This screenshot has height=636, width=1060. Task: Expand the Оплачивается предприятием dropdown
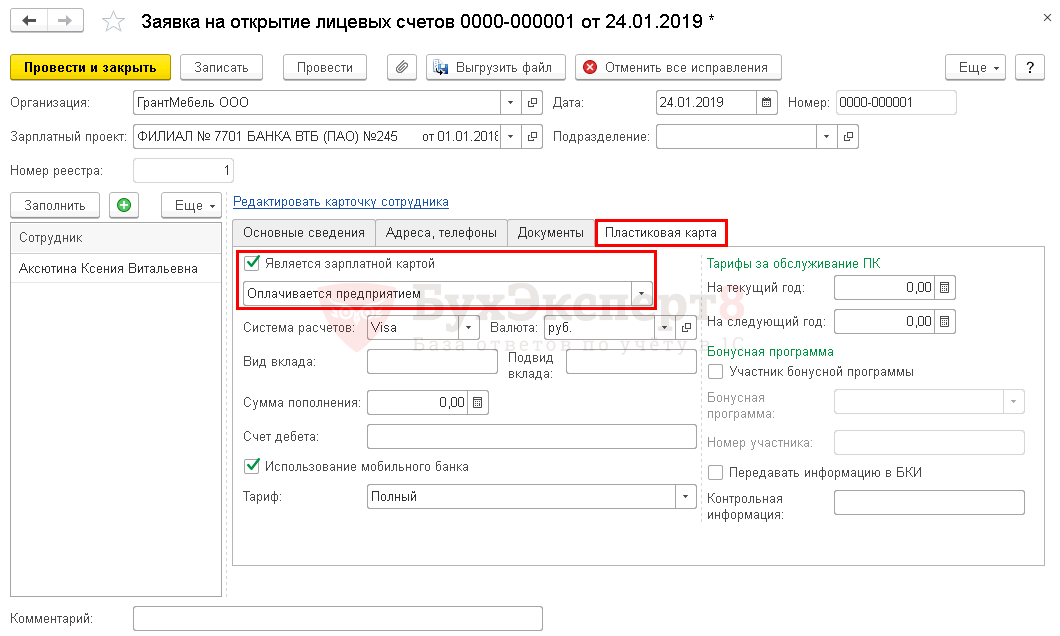(x=640, y=293)
